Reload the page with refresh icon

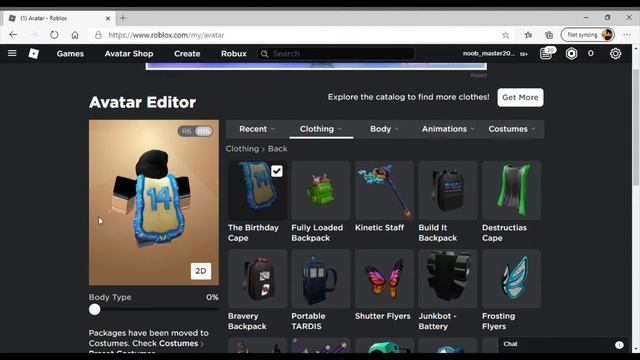pos(54,35)
